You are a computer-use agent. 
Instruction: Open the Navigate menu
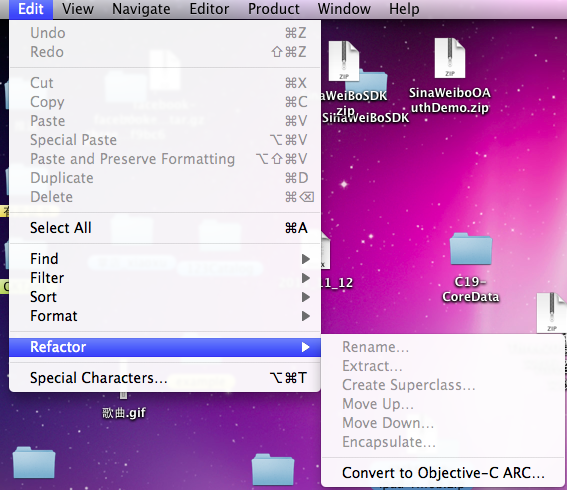click(x=141, y=9)
